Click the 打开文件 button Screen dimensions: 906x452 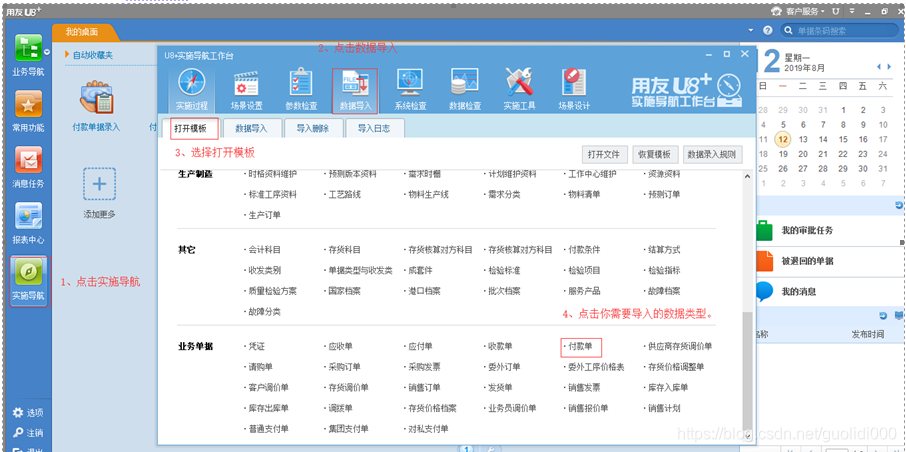coord(604,154)
